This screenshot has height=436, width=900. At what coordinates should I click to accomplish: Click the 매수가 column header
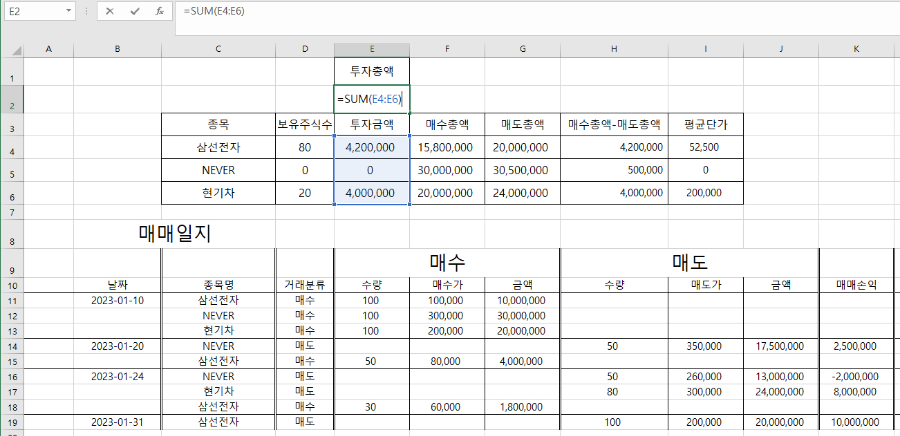click(447, 285)
